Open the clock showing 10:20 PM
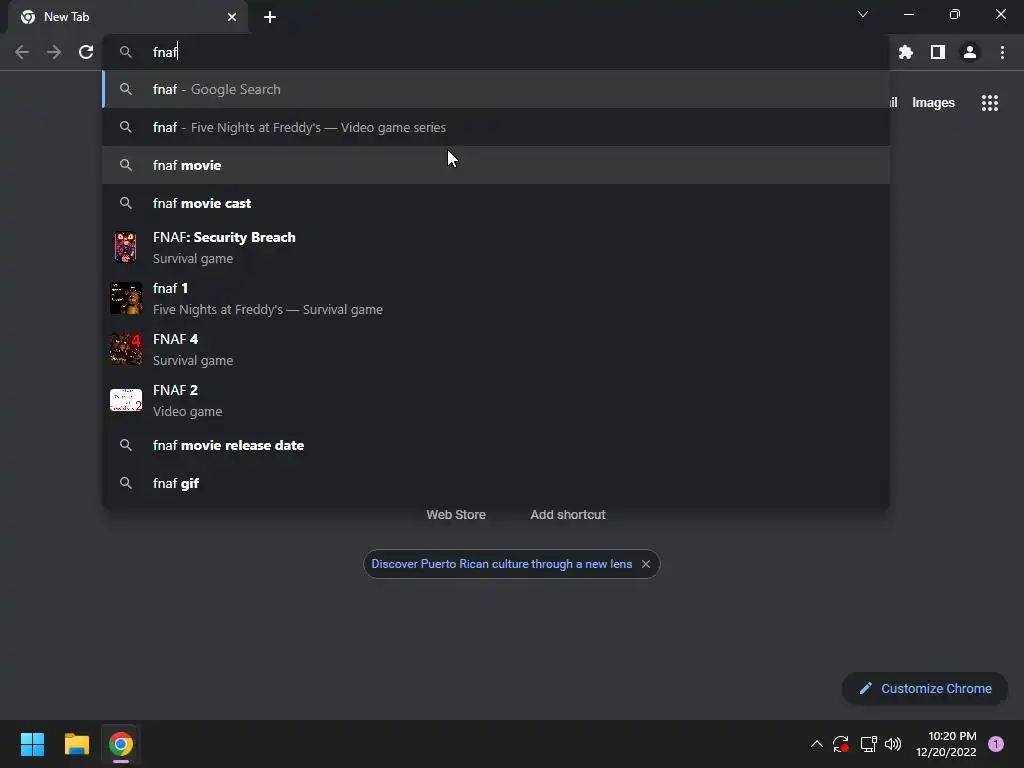 [946, 744]
